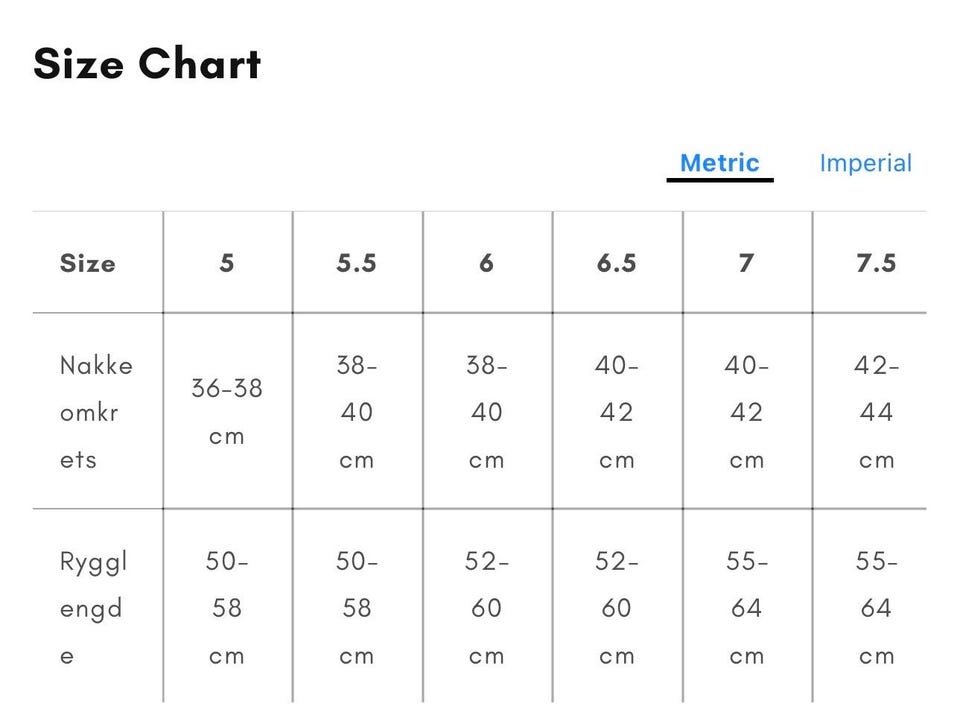
Task: Select size 5.5 column header
Action: point(357,263)
